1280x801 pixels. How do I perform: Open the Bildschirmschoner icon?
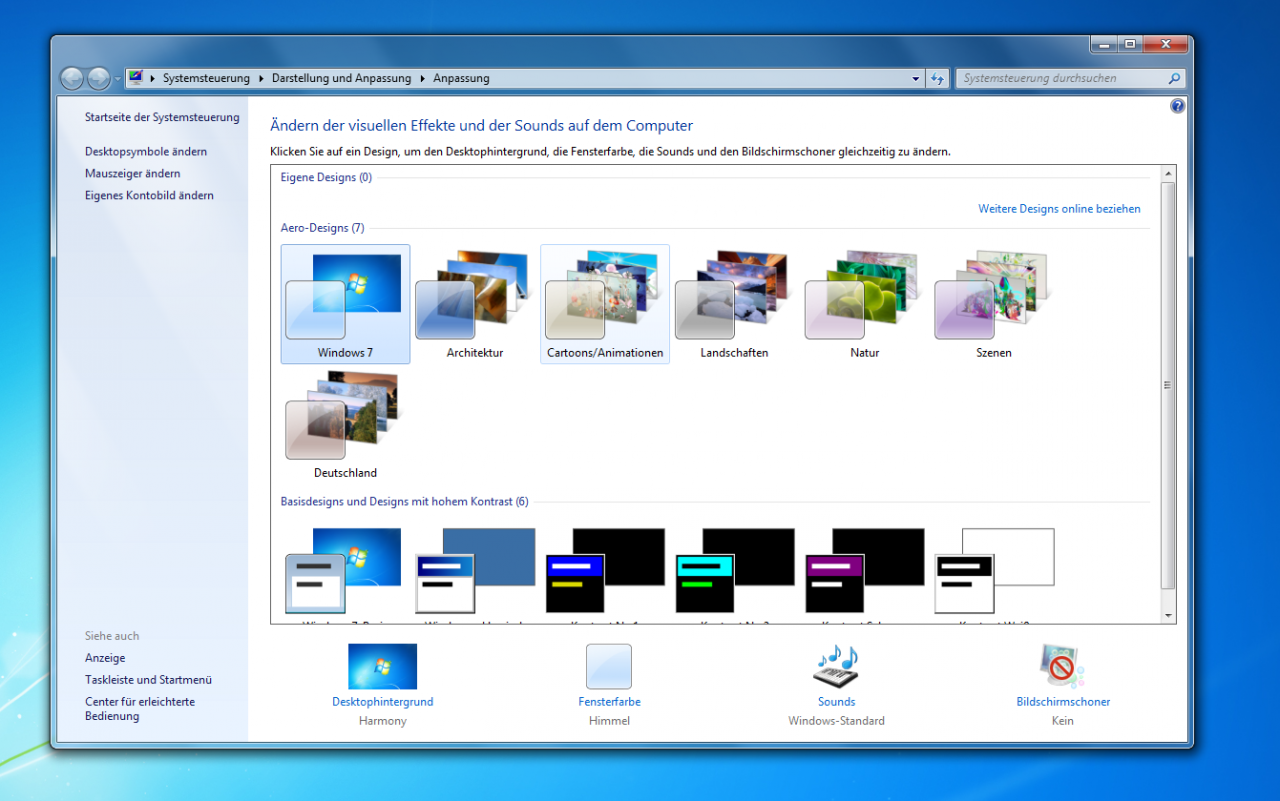click(1062, 666)
